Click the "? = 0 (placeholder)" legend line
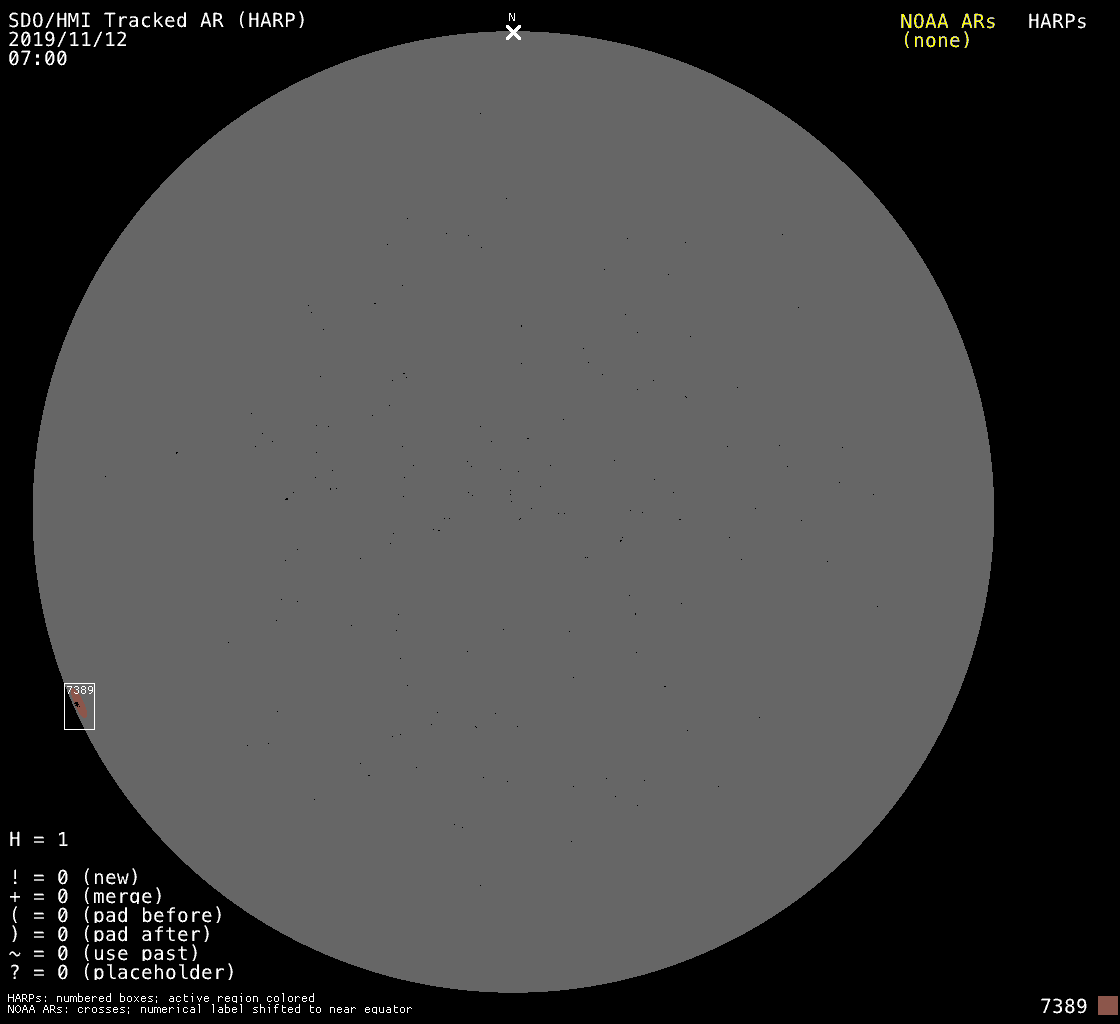This screenshot has height=1024, width=1120. tap(122, 972)
